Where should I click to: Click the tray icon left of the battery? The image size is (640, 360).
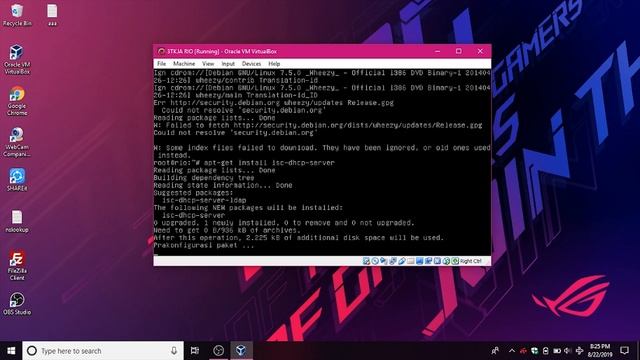[x=546, y=351]
